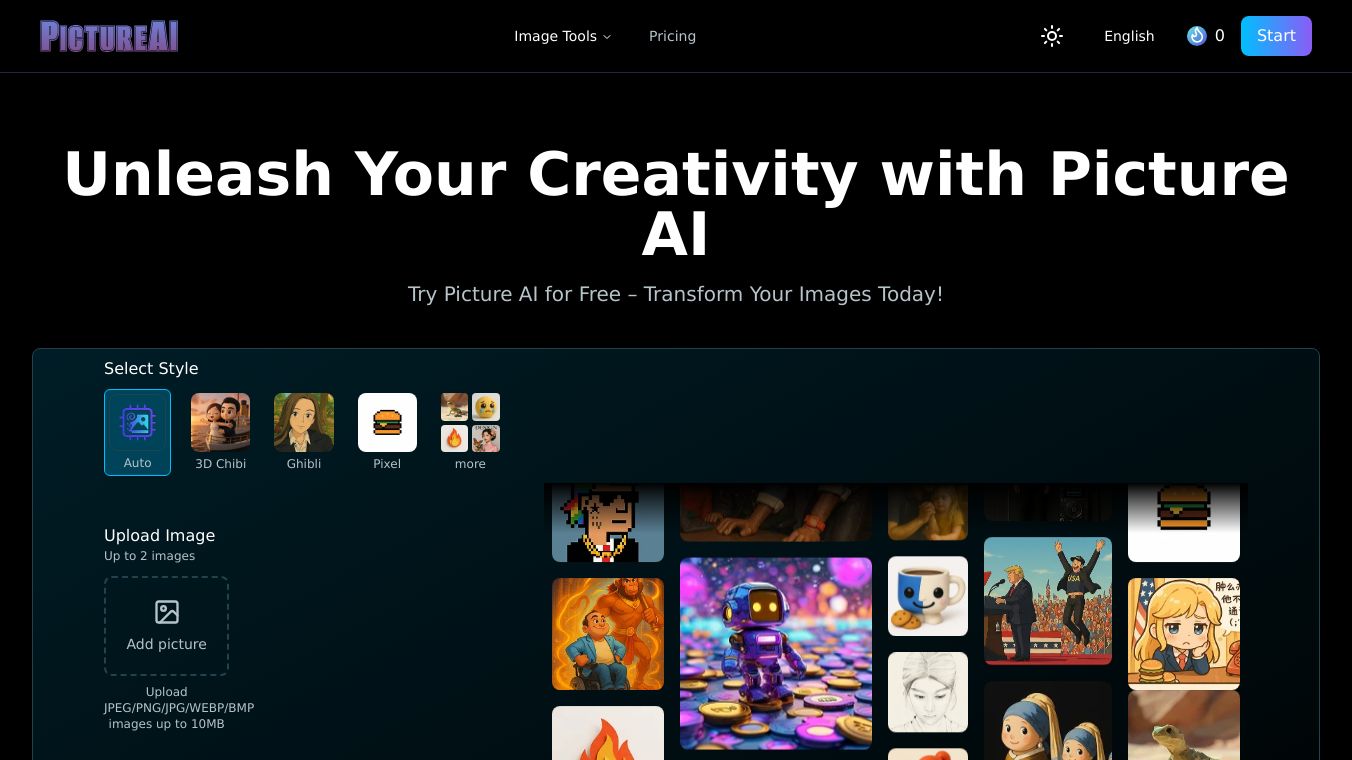Click the Start button
1352x760 pixels.
coord(1276,36)
